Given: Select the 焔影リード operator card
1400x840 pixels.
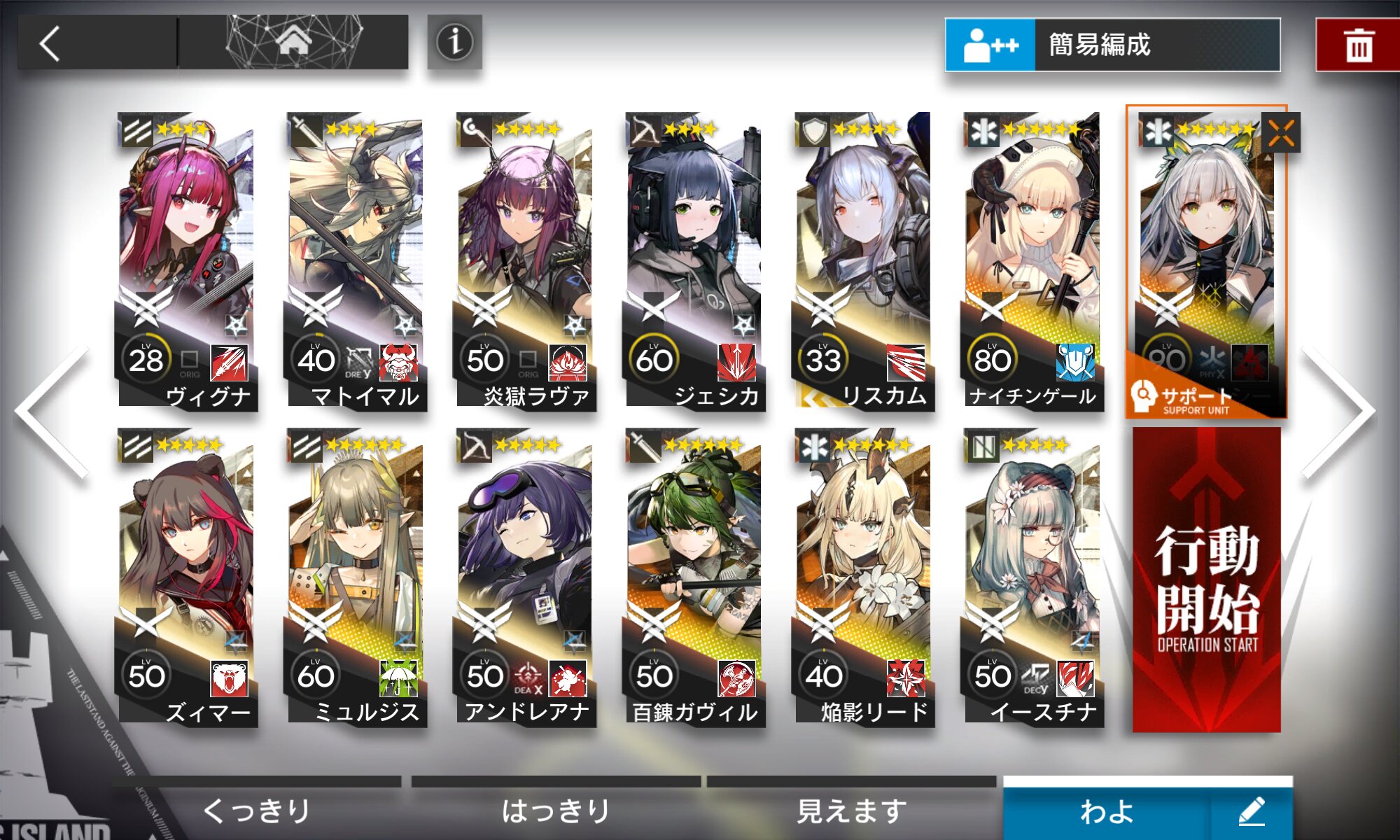Looking at the screenshot, I should (x=863, y=577).
